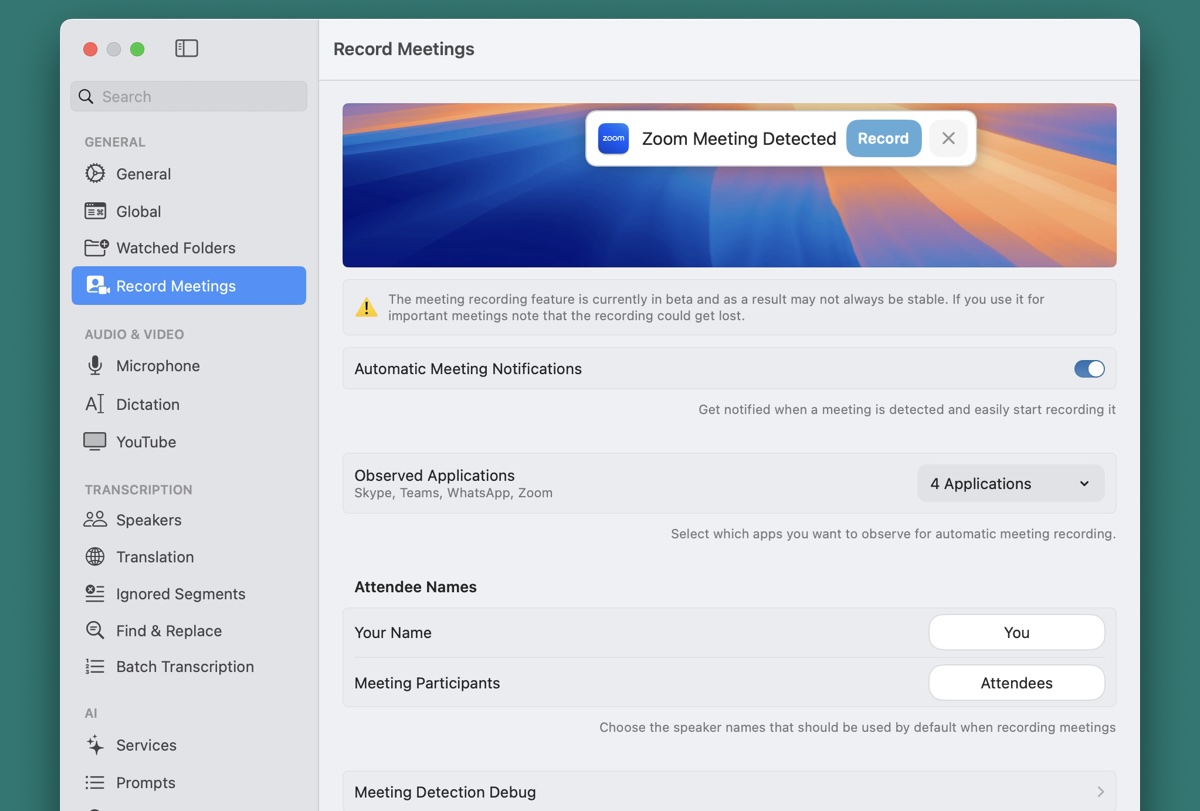Click the Microphone sidebar label
Screen dimensions: 1200x811
[x=158, y=366]
